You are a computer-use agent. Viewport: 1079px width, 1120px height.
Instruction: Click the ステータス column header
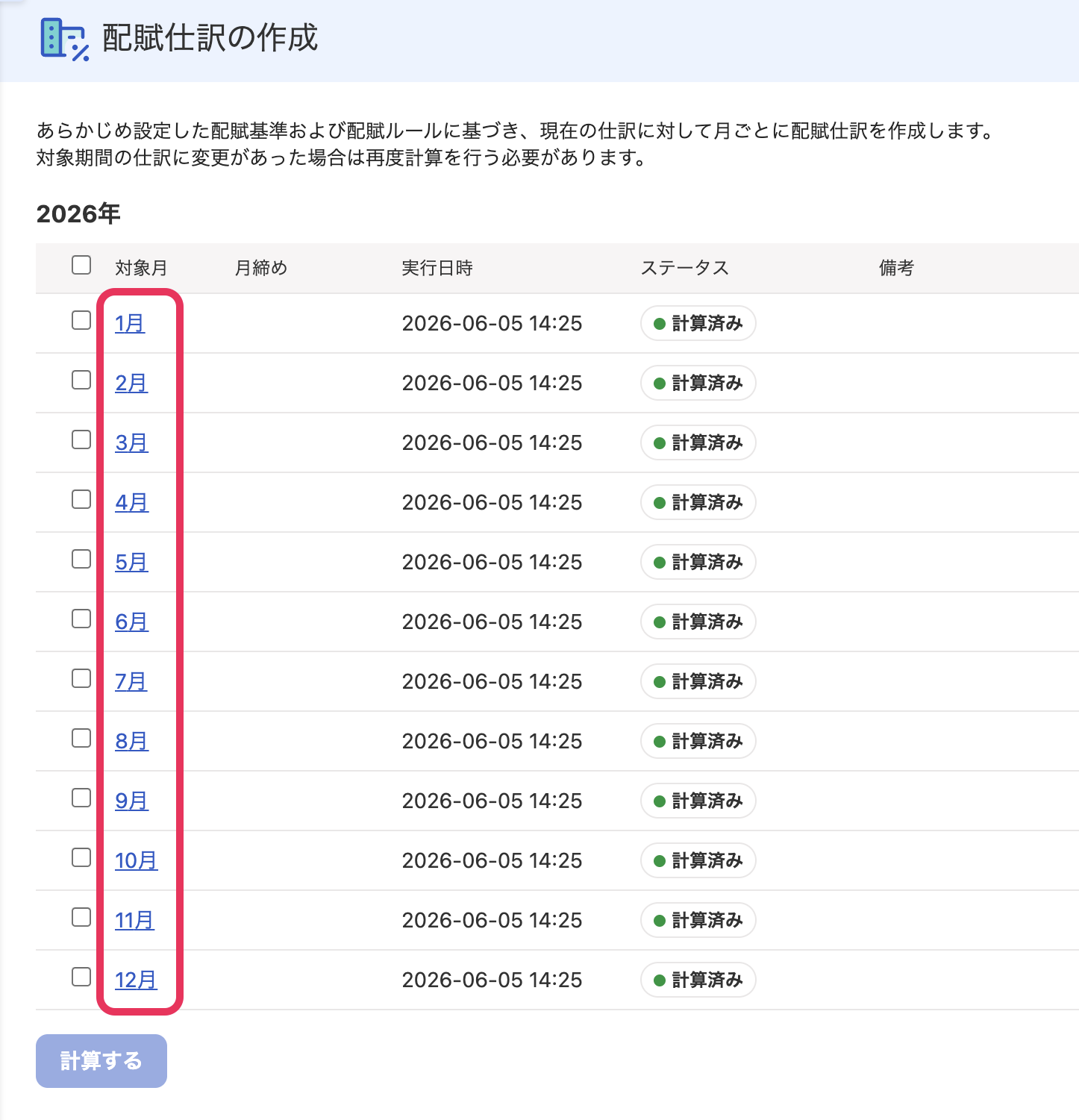coord(685,268)
